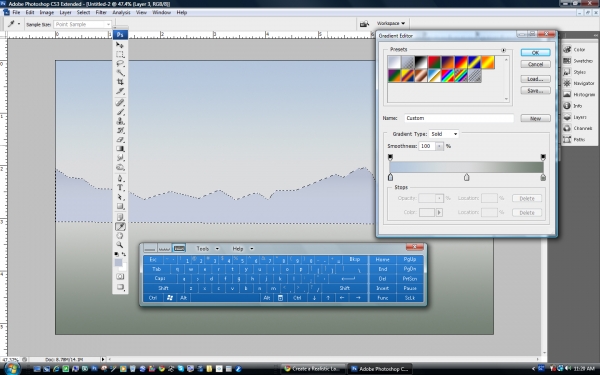Click the Load... button
Viewport: 600px width, 375px height.
pyautogui.click(x=535, y=79)
